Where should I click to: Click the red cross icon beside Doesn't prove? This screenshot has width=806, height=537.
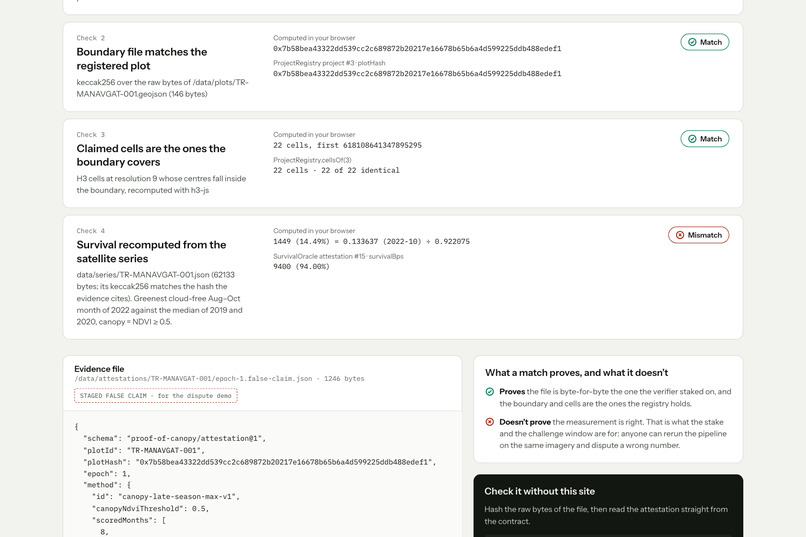490,422
